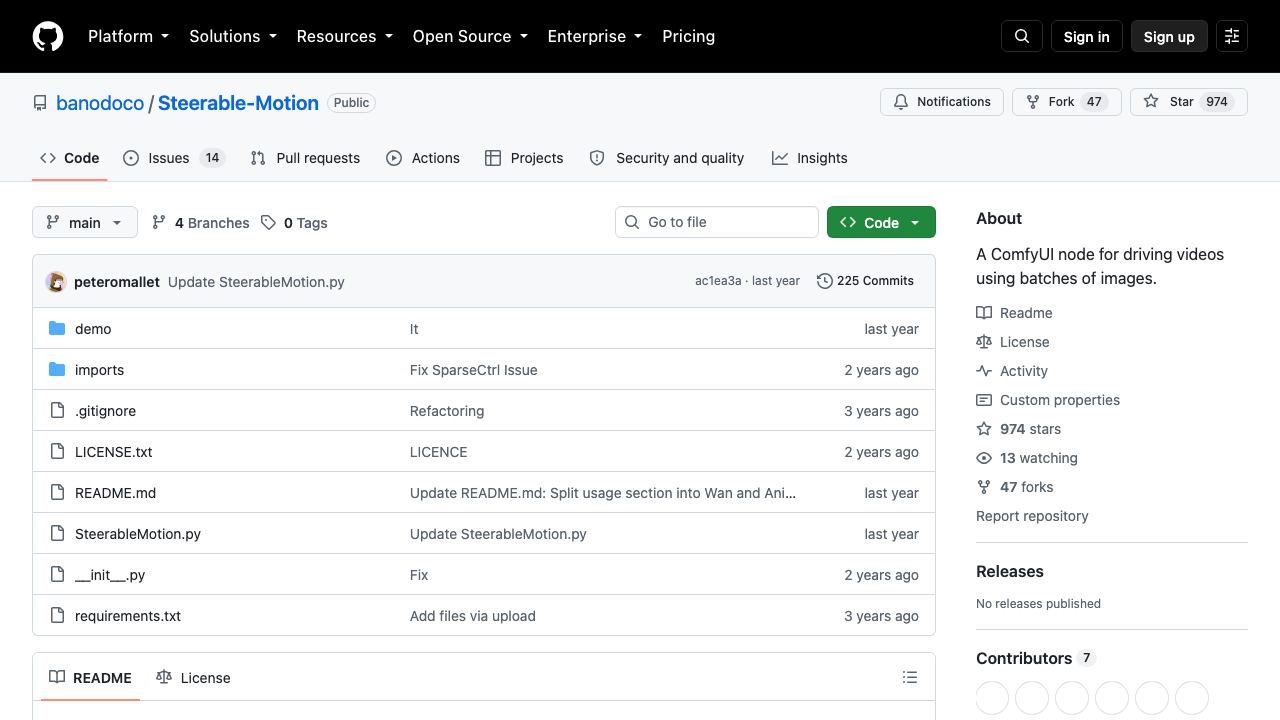This screenshot has height=720, width=1280.
Task: Open the Insights tab
Action: [x=810, y=158]
